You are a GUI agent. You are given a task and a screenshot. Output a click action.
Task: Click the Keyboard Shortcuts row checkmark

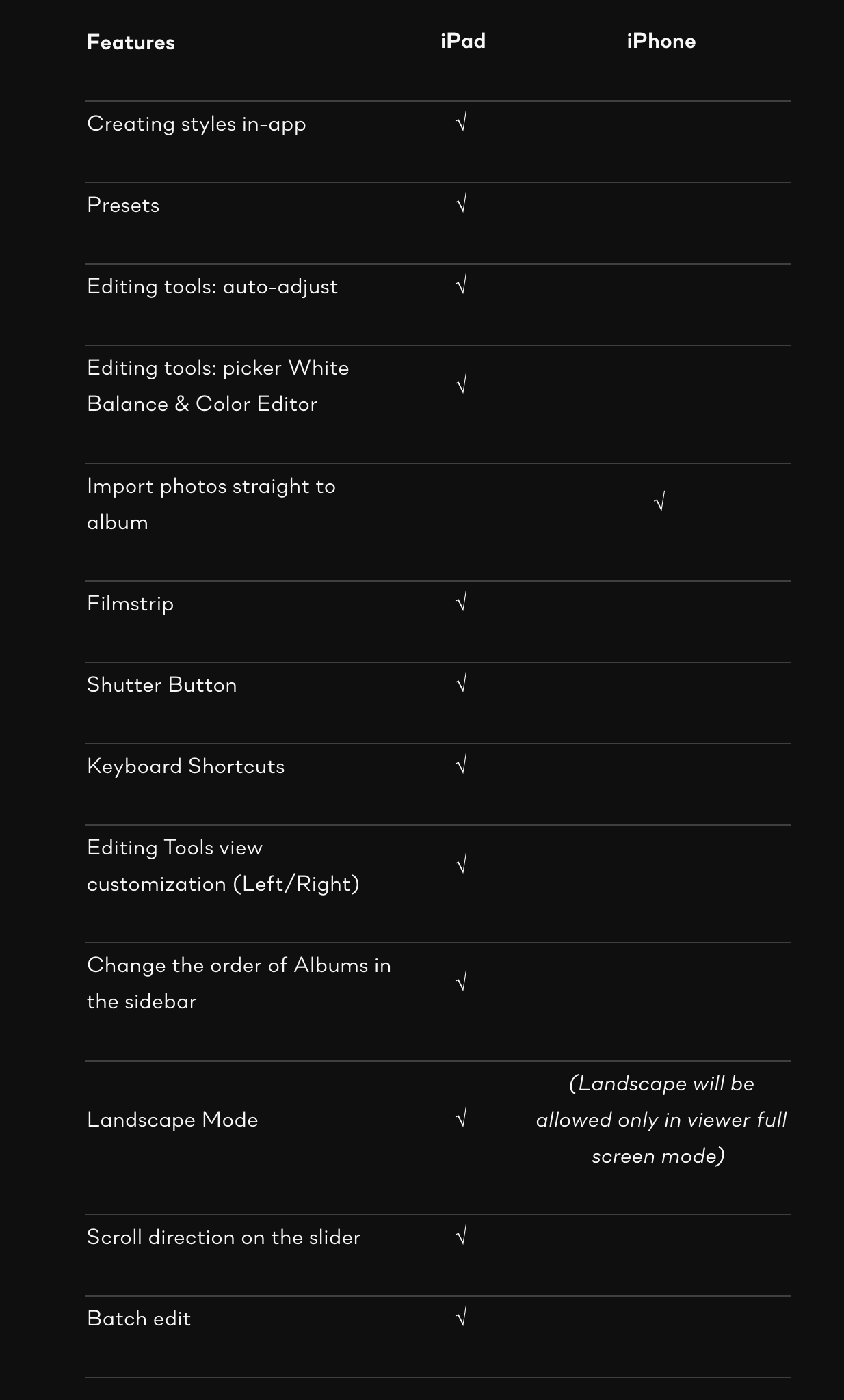tap(462, 765)
